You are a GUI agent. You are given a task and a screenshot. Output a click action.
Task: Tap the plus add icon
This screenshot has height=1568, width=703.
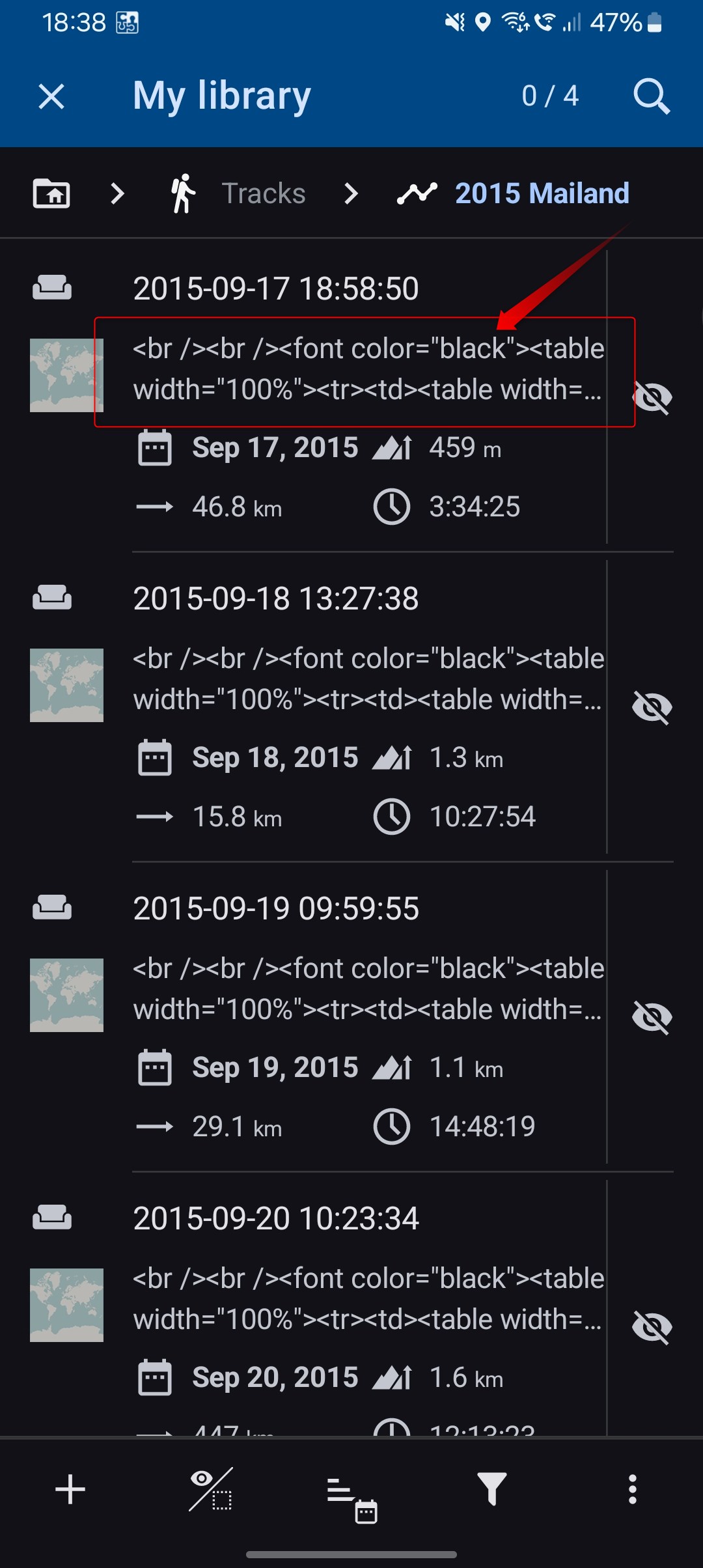point(70,1489)
